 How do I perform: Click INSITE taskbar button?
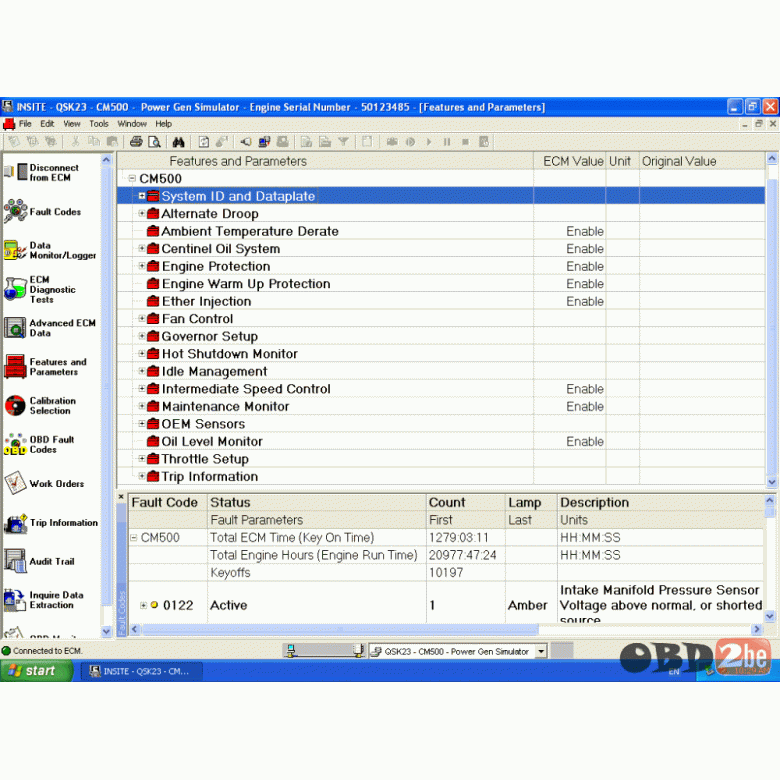[141, 671]
